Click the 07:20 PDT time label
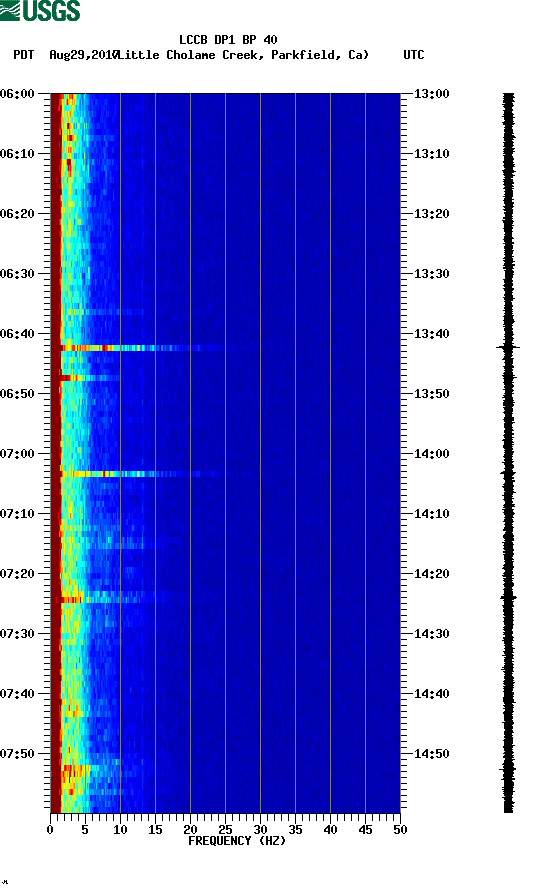The image size is (552, 893). click(18, 574)
